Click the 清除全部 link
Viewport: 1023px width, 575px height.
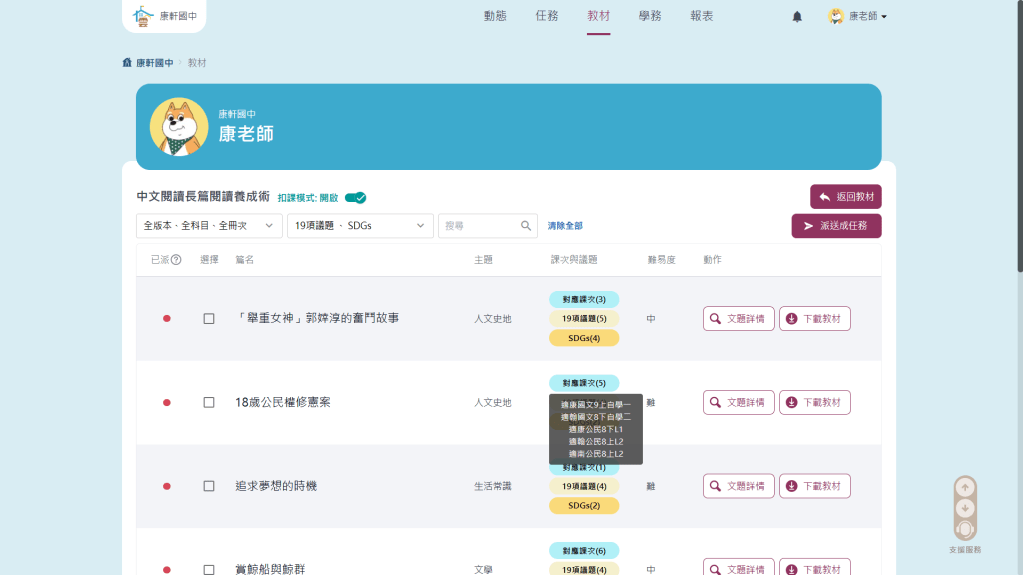565,226
